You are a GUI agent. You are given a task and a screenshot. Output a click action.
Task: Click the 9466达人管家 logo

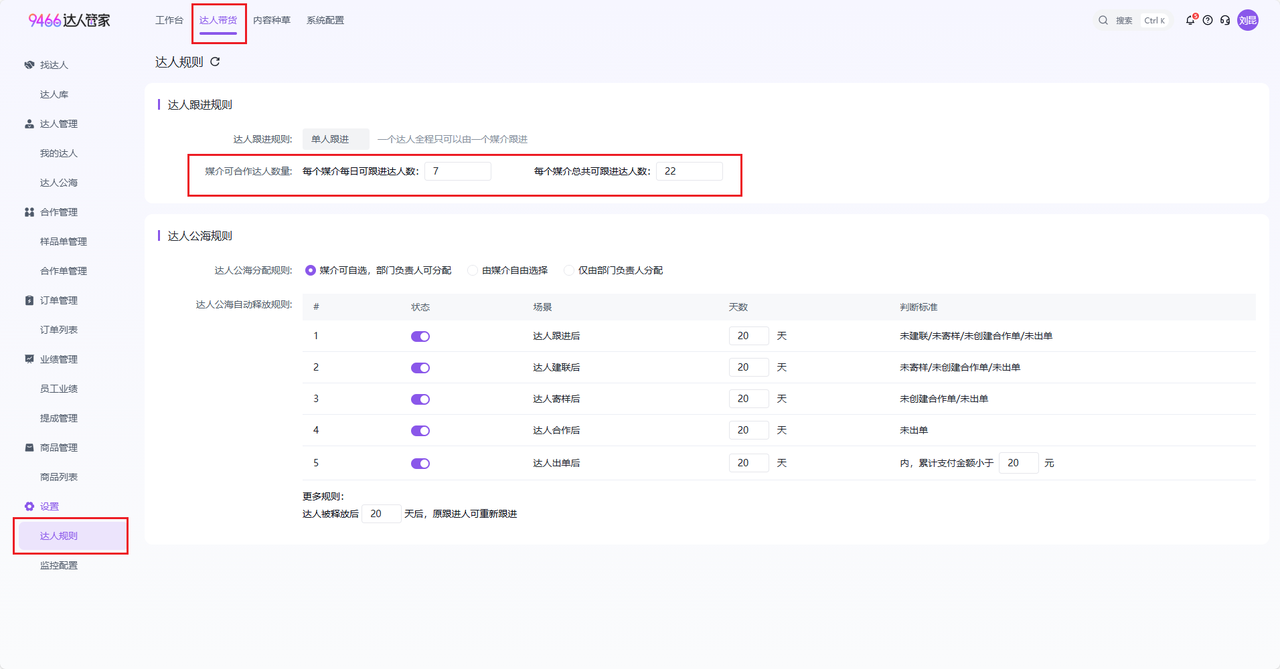(69, 19)
